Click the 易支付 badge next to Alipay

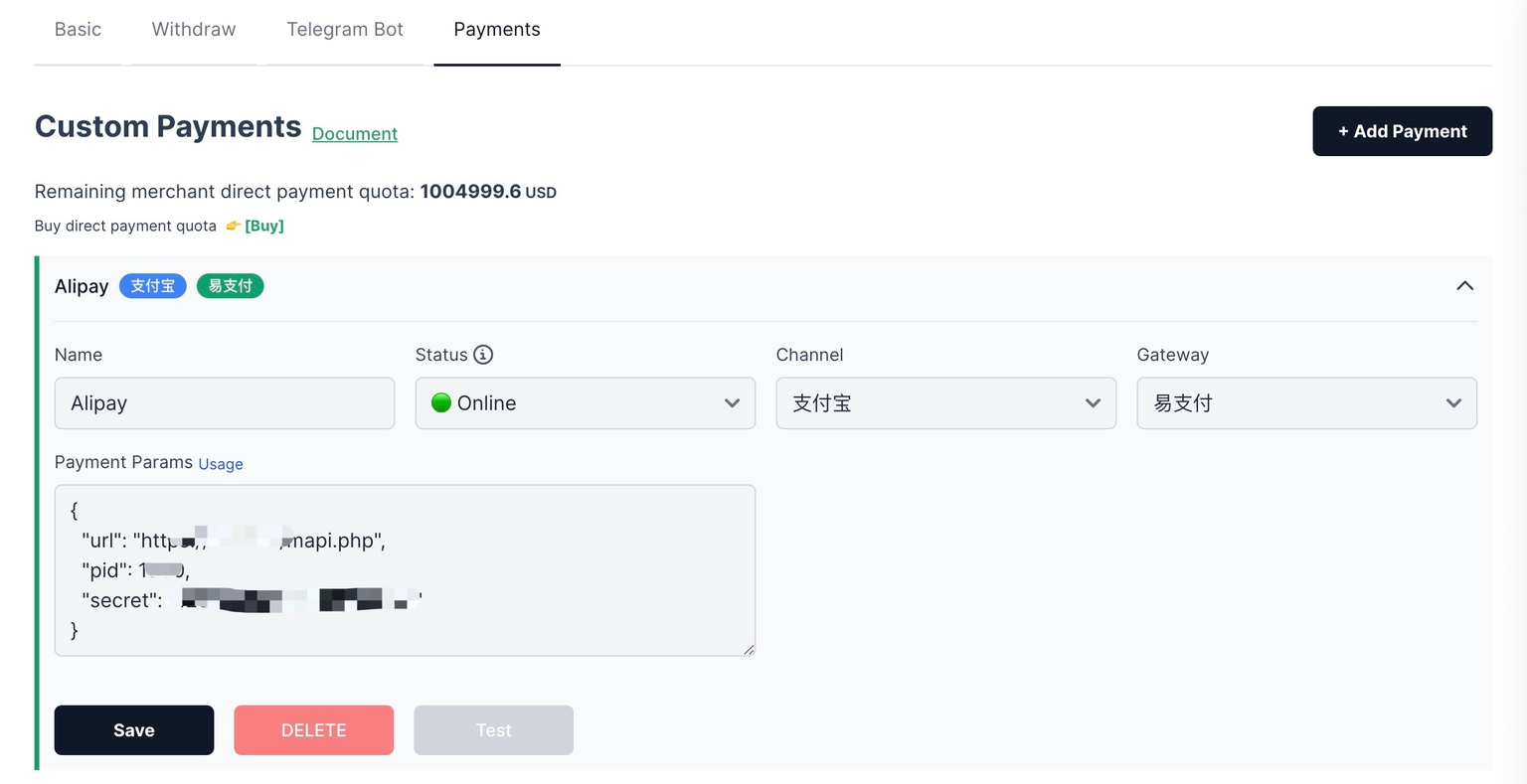pos(230,285)
